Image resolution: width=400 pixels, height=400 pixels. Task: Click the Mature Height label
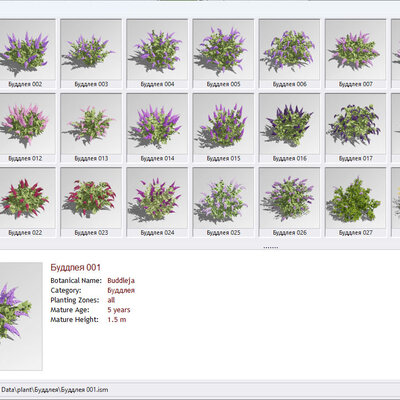75,320
